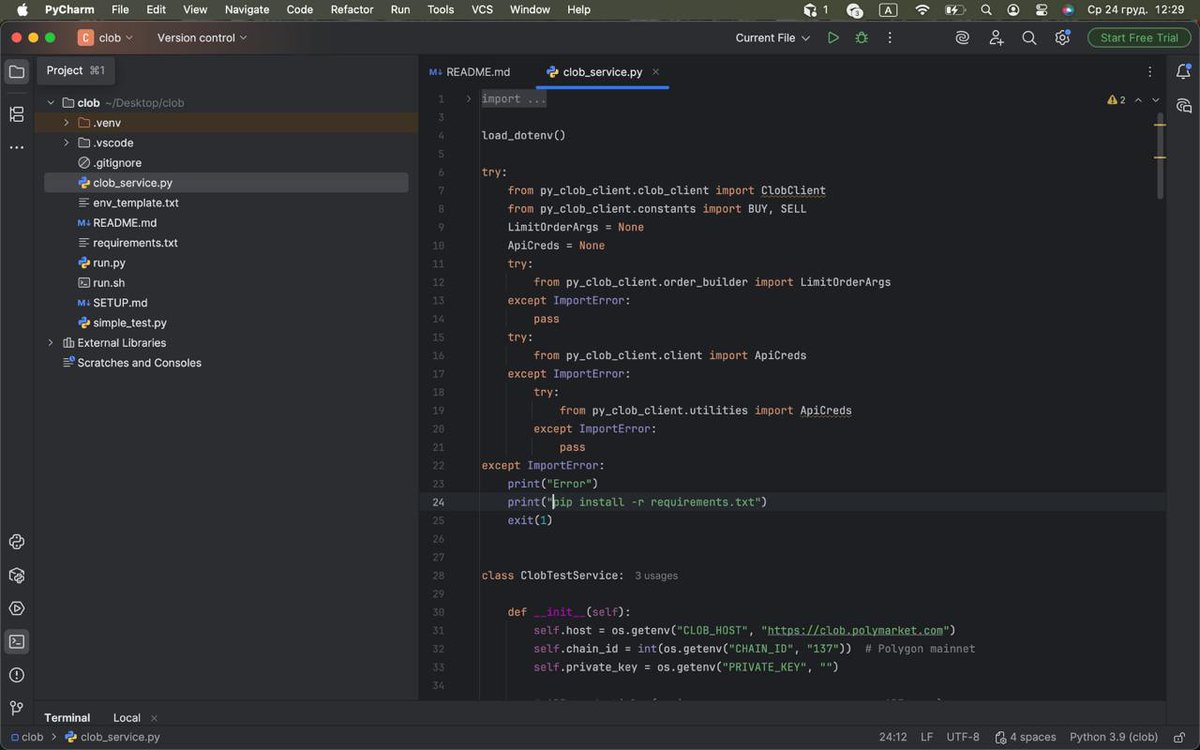Click the Search Everywhere magnifier icon
Image resolution: width=1200 pixels, height=750 pixels.
pos(1029,38)
